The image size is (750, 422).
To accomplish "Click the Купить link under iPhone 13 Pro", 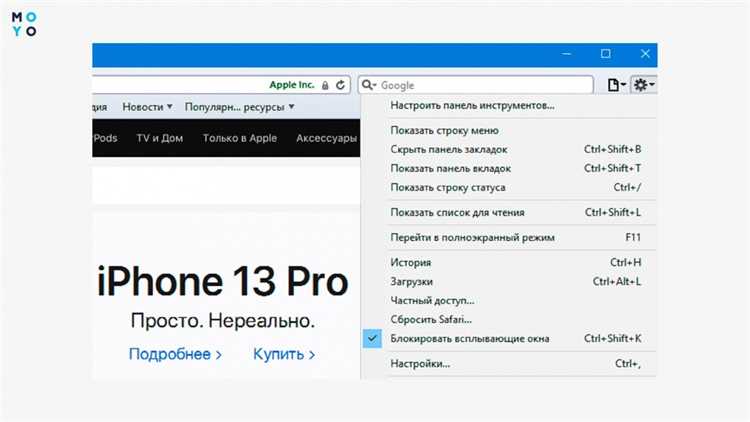I will (x=284, y=354).
